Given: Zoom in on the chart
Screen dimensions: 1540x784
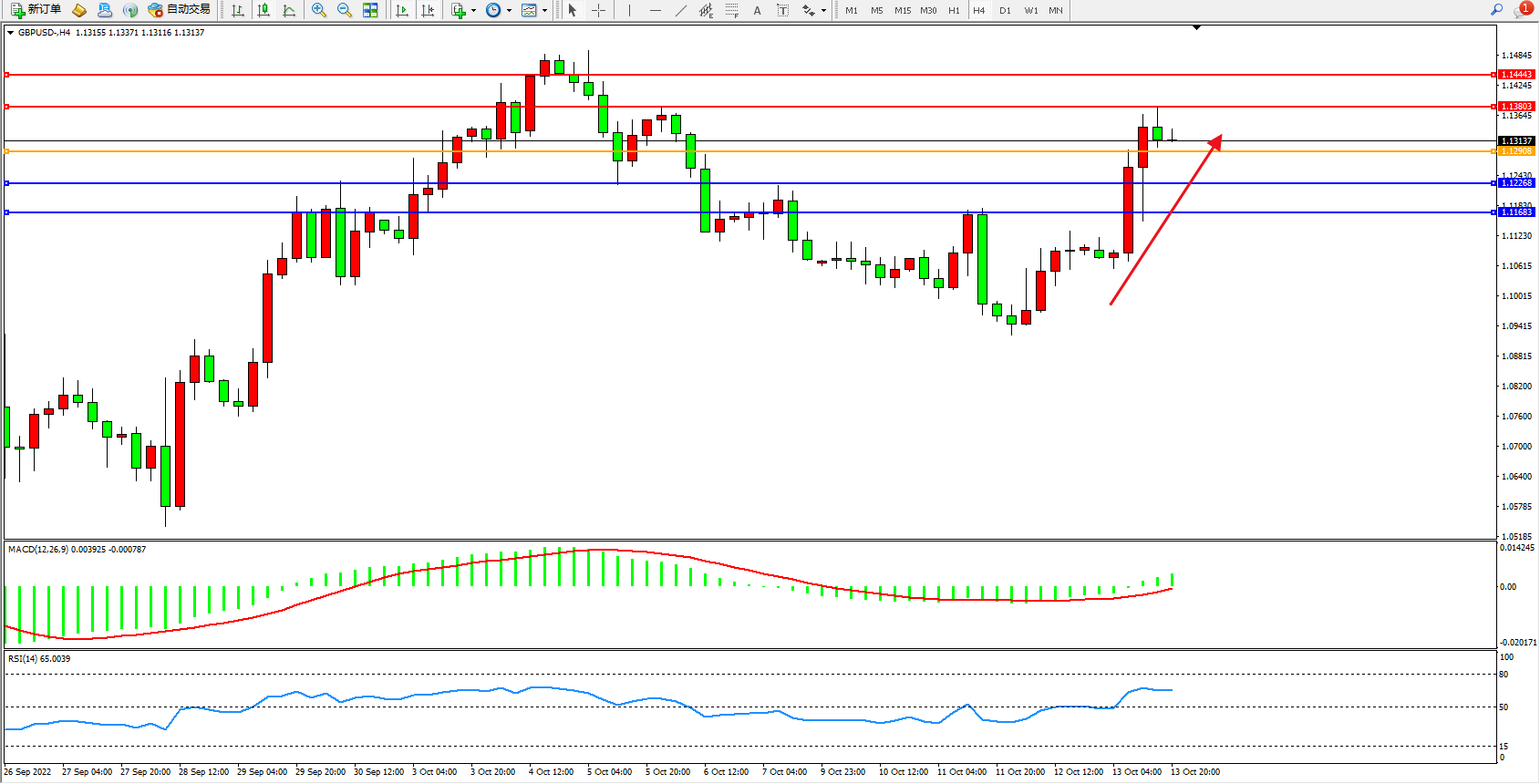Looking at the screenshot, I should (319, 10).
